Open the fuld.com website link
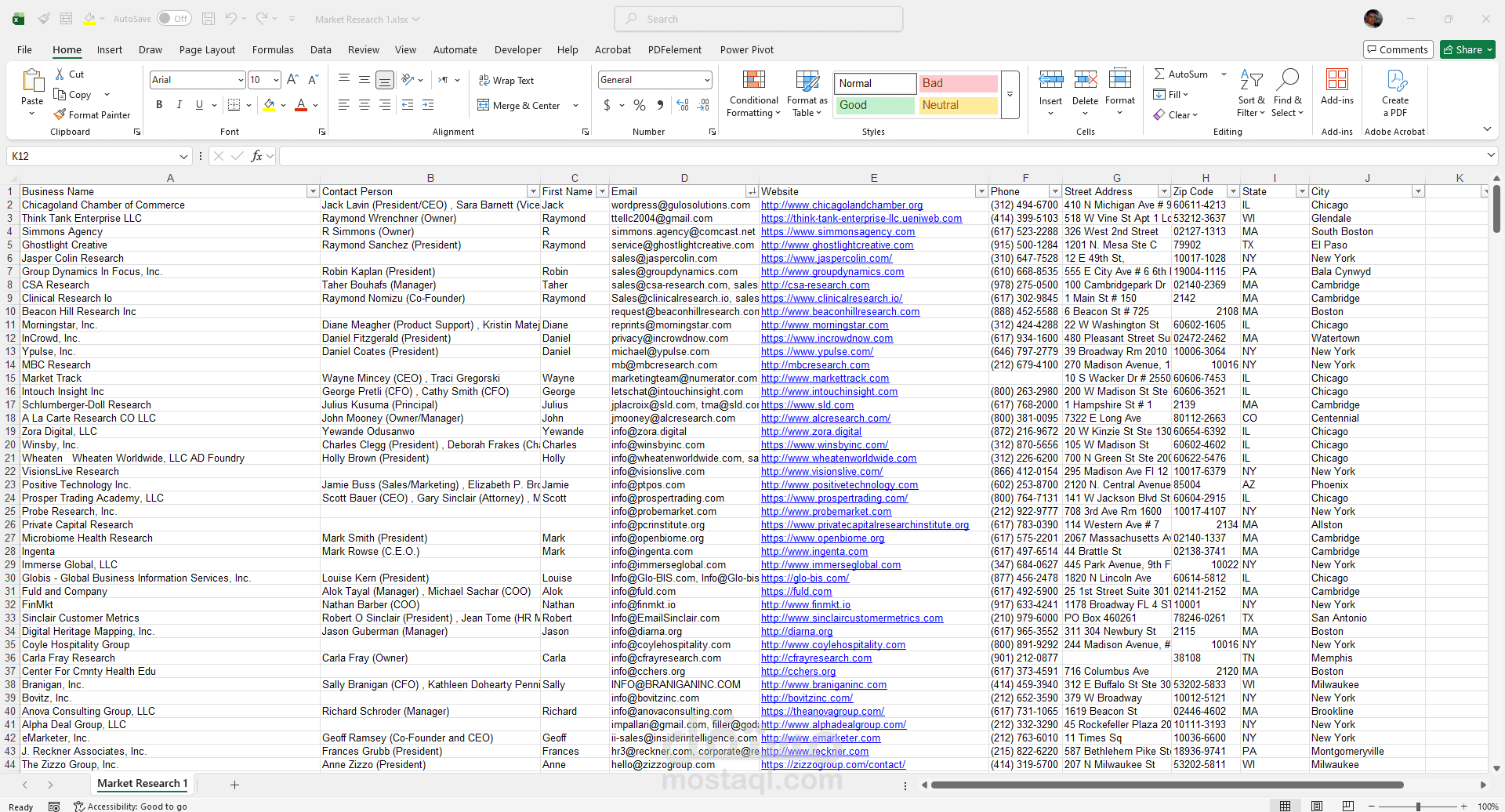This screenshot has height=812, width=1505. [x=796, y=591]
